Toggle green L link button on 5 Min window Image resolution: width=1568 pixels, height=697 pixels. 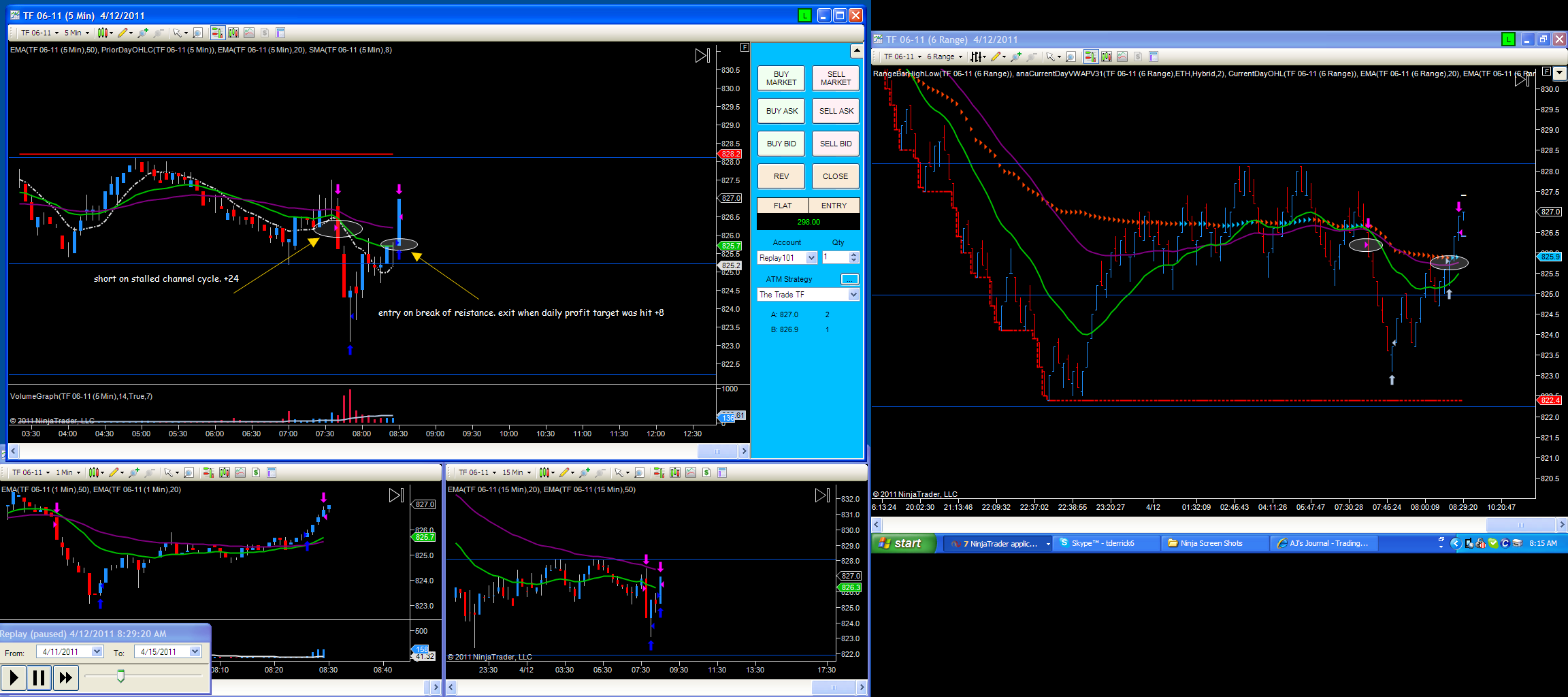point(804,15)
